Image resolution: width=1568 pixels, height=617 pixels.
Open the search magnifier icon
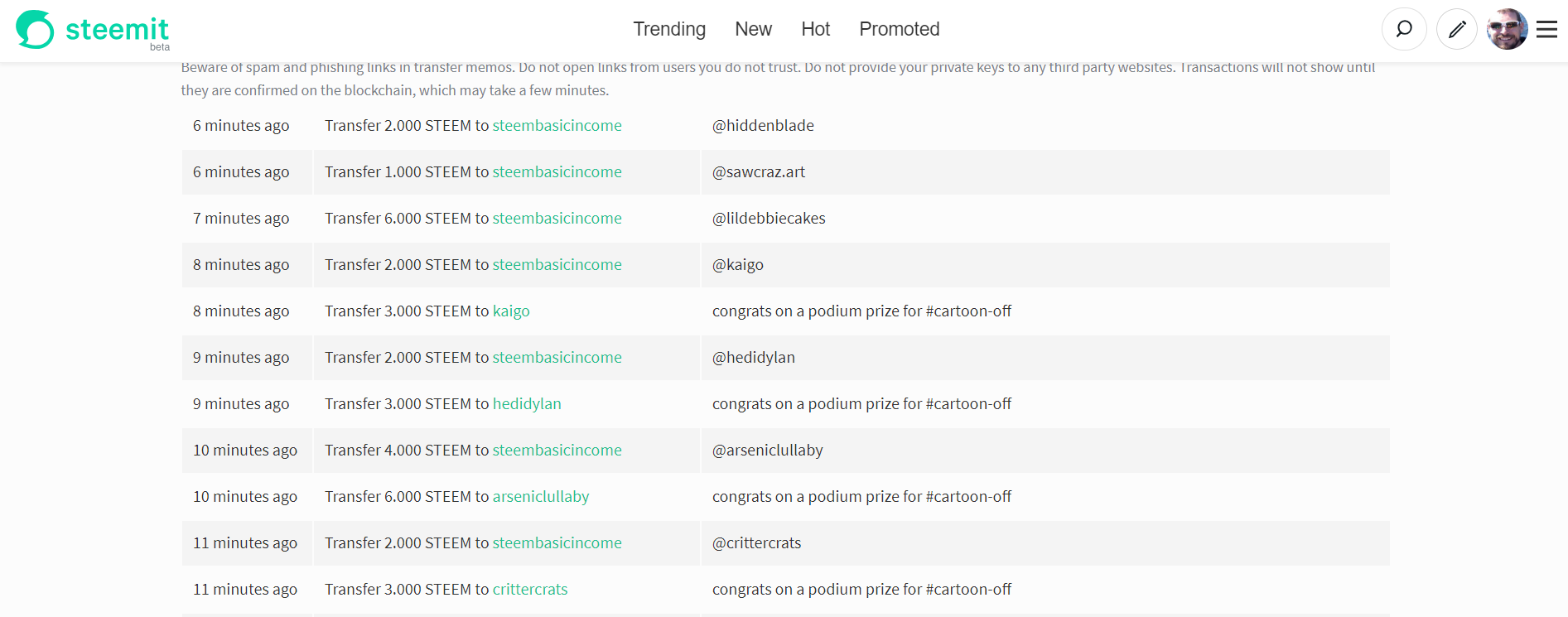click(1404, 29)
